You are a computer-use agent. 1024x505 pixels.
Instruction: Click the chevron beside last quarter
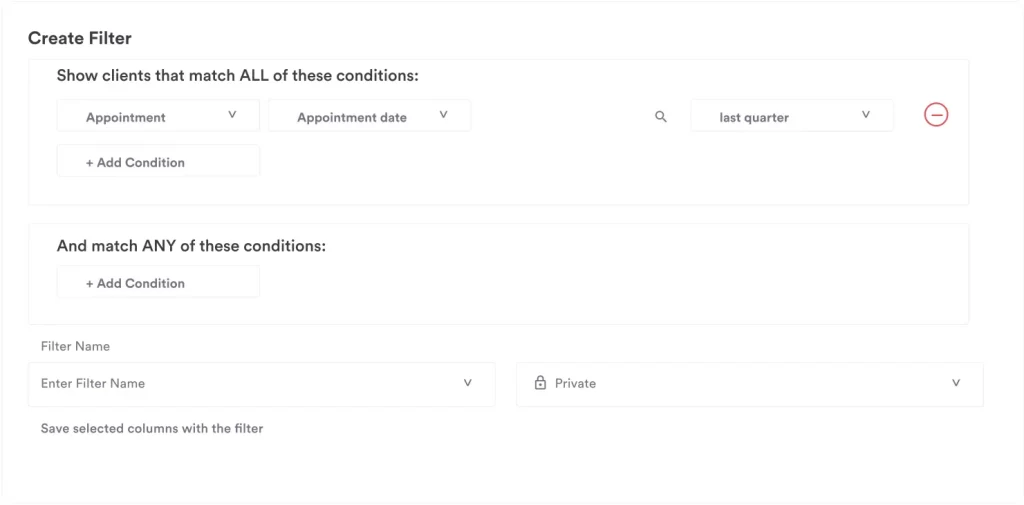(x=866, y=116)
